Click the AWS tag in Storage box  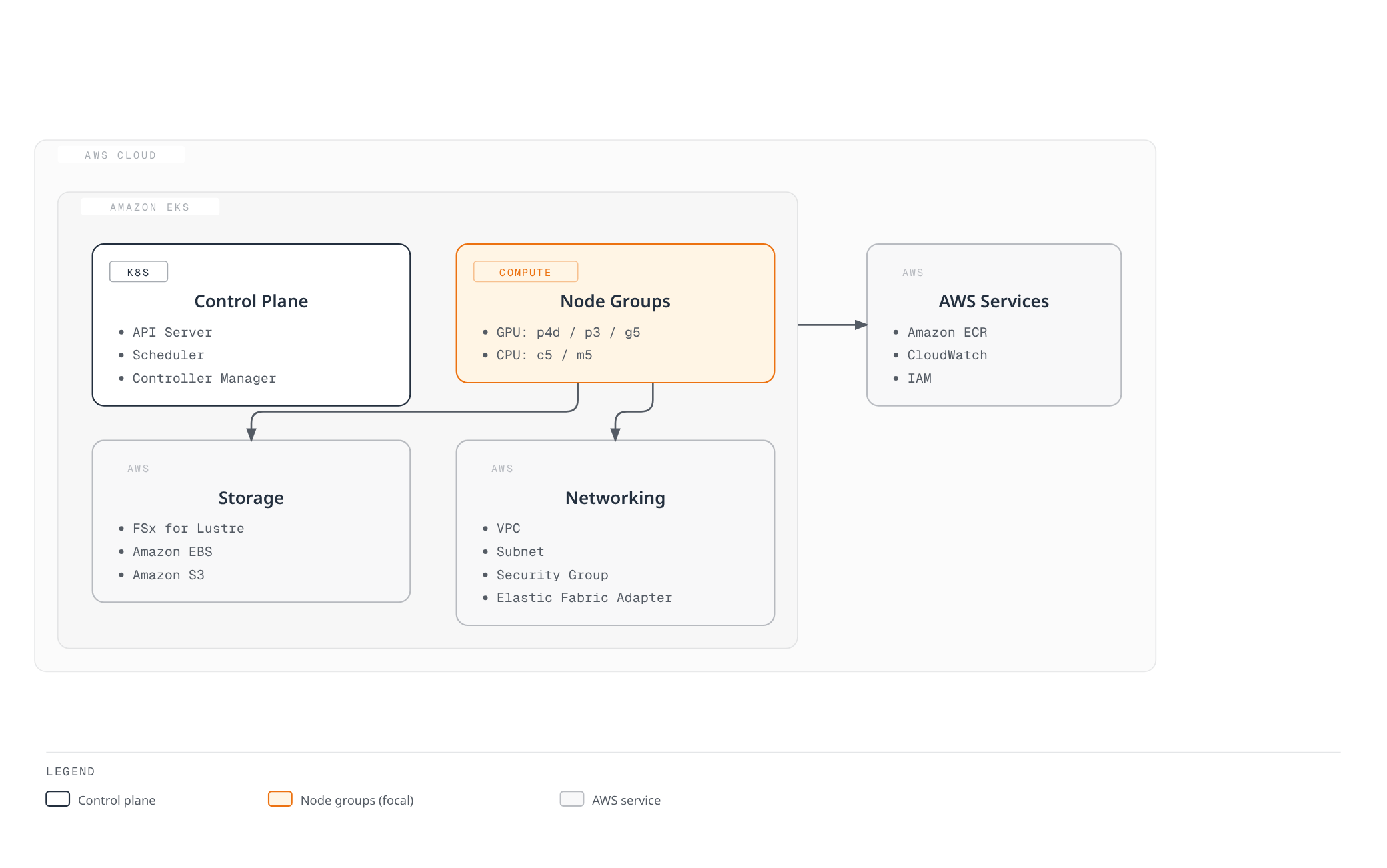139,469
